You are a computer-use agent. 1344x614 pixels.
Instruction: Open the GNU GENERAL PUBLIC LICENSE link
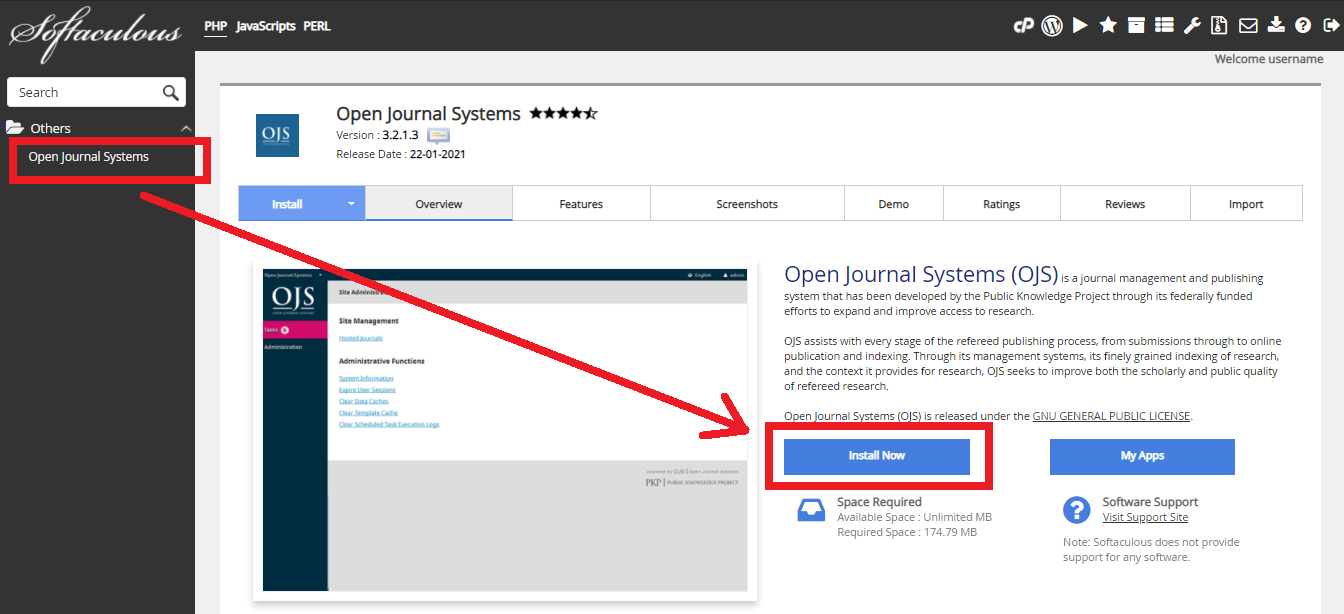point(1110,415)
